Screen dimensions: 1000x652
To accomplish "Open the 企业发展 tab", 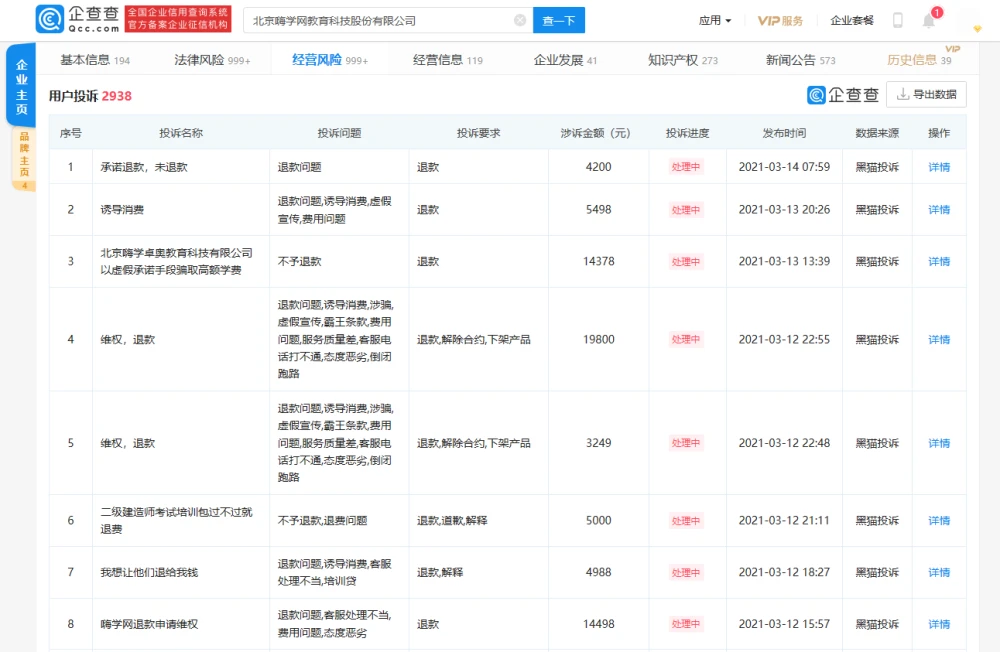I will tap(565, 60).
